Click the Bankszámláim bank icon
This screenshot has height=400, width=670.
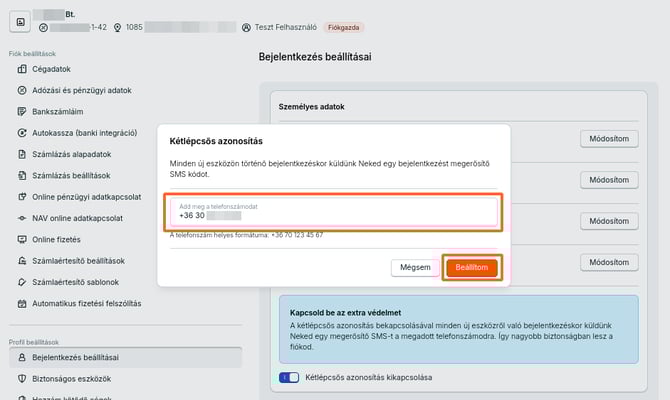click(x=23, y=111)
